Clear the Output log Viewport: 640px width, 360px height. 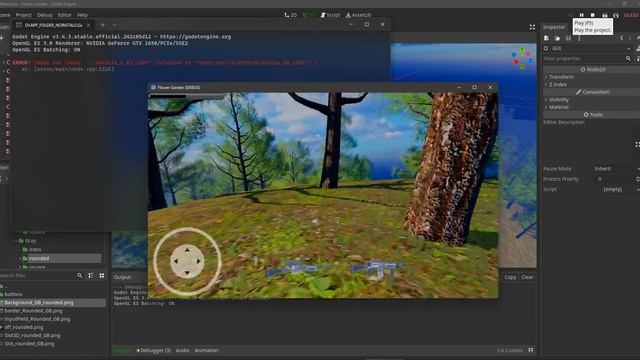(x=527, y=277)
